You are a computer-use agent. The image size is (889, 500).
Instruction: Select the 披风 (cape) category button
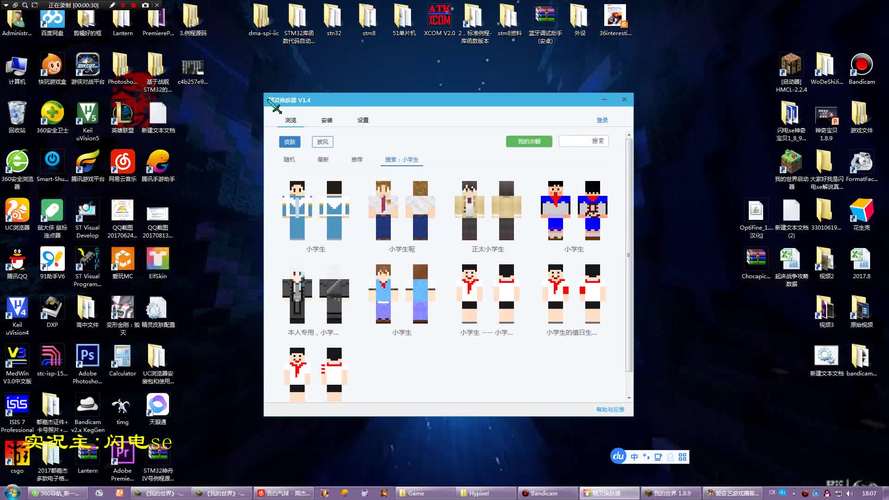coord(323,142)
